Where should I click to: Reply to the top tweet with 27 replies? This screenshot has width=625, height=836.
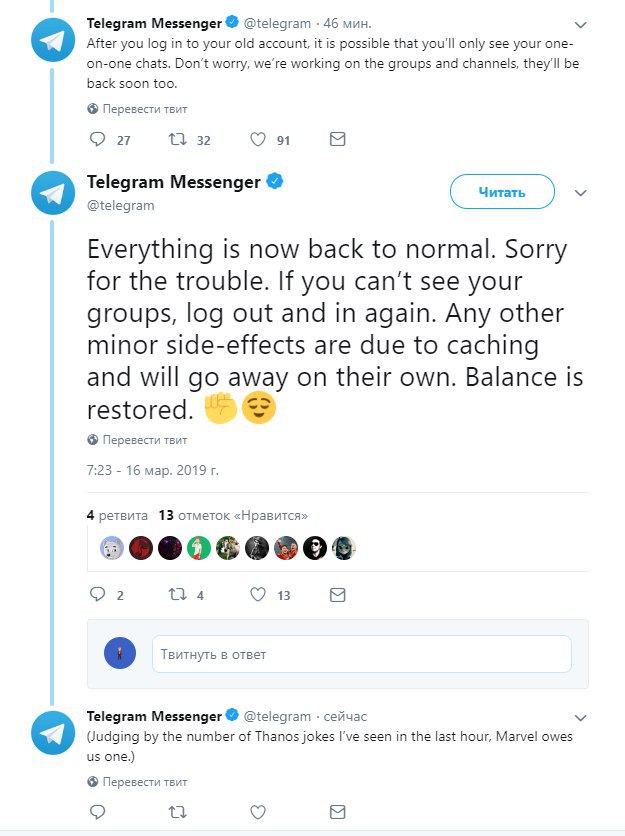[98, 140]
